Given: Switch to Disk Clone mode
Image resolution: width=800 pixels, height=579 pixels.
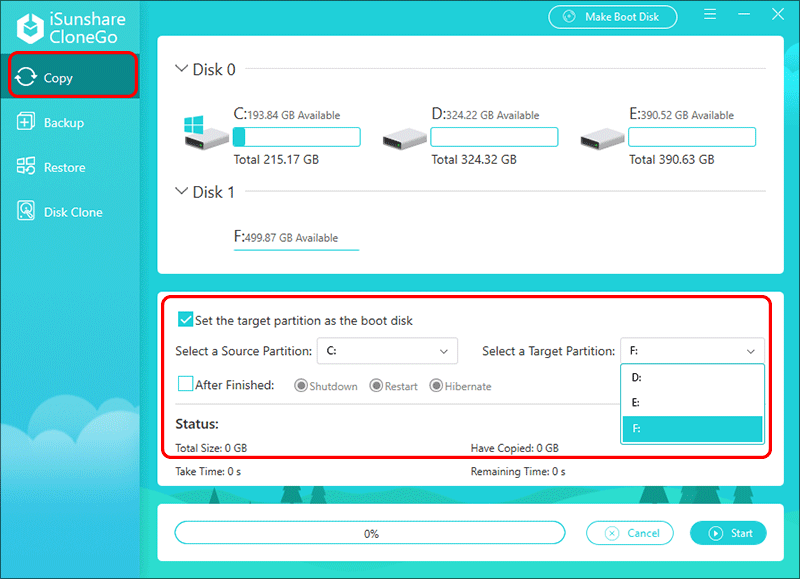Looking at the screenshot, I should click(70, 211).
